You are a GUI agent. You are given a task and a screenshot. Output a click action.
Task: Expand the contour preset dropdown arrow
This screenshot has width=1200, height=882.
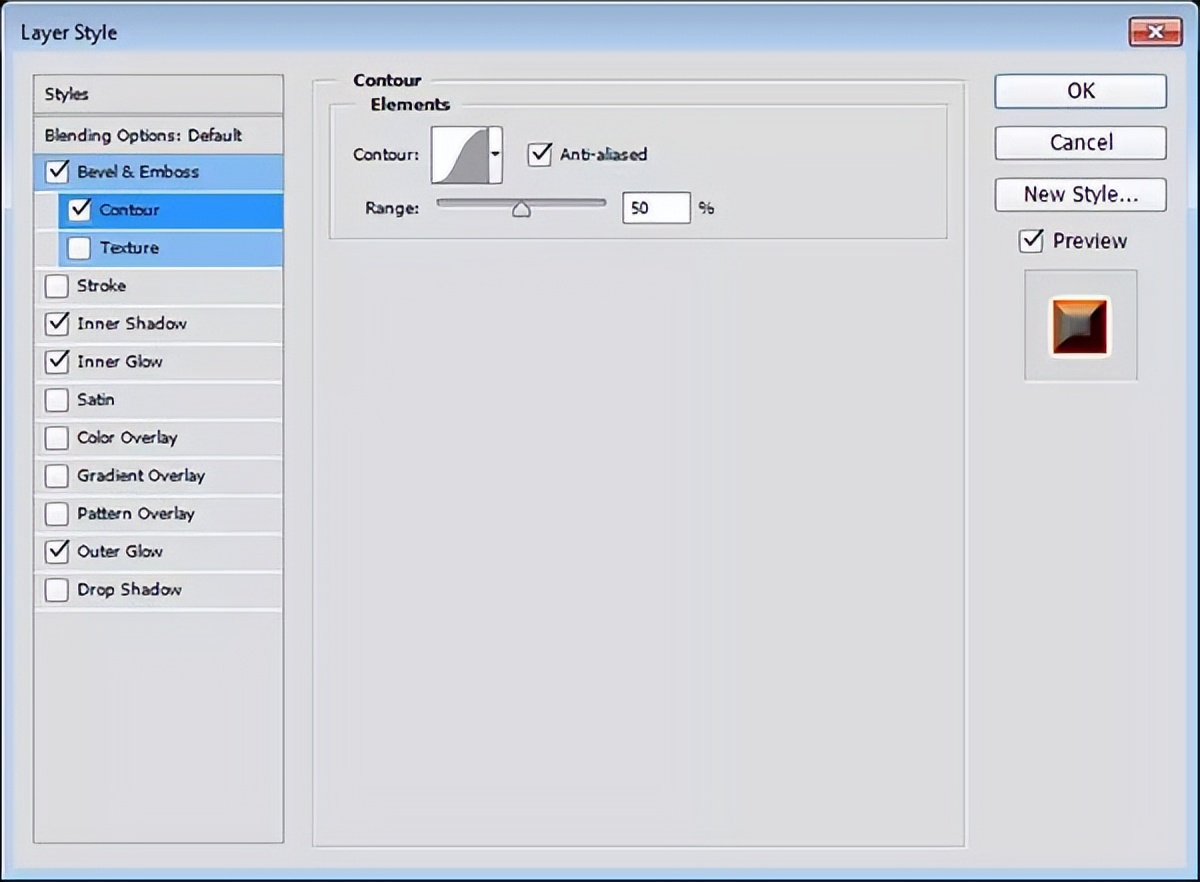click(495, 155)
